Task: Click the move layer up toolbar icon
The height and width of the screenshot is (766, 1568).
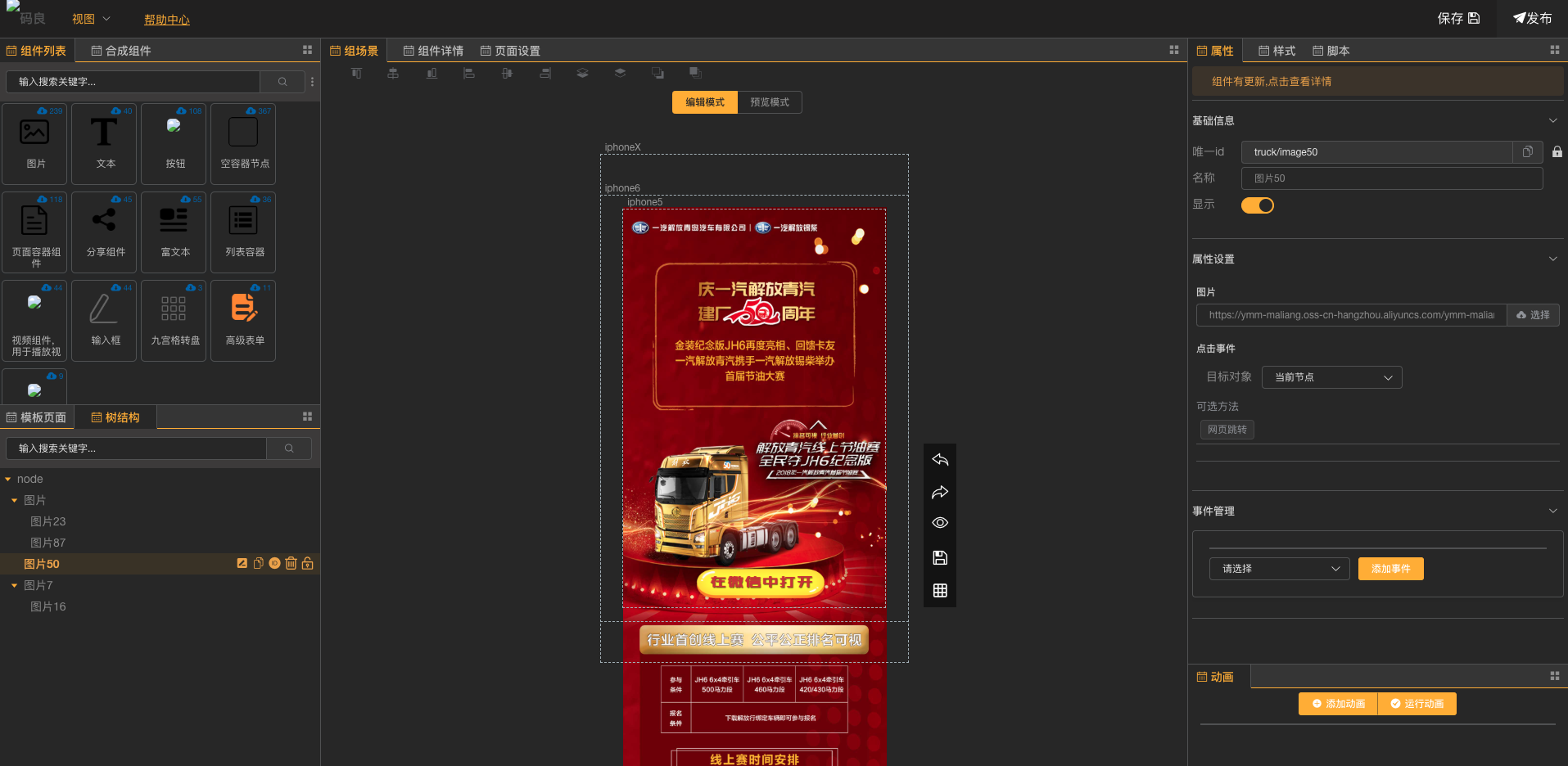Action: point(582,73)
